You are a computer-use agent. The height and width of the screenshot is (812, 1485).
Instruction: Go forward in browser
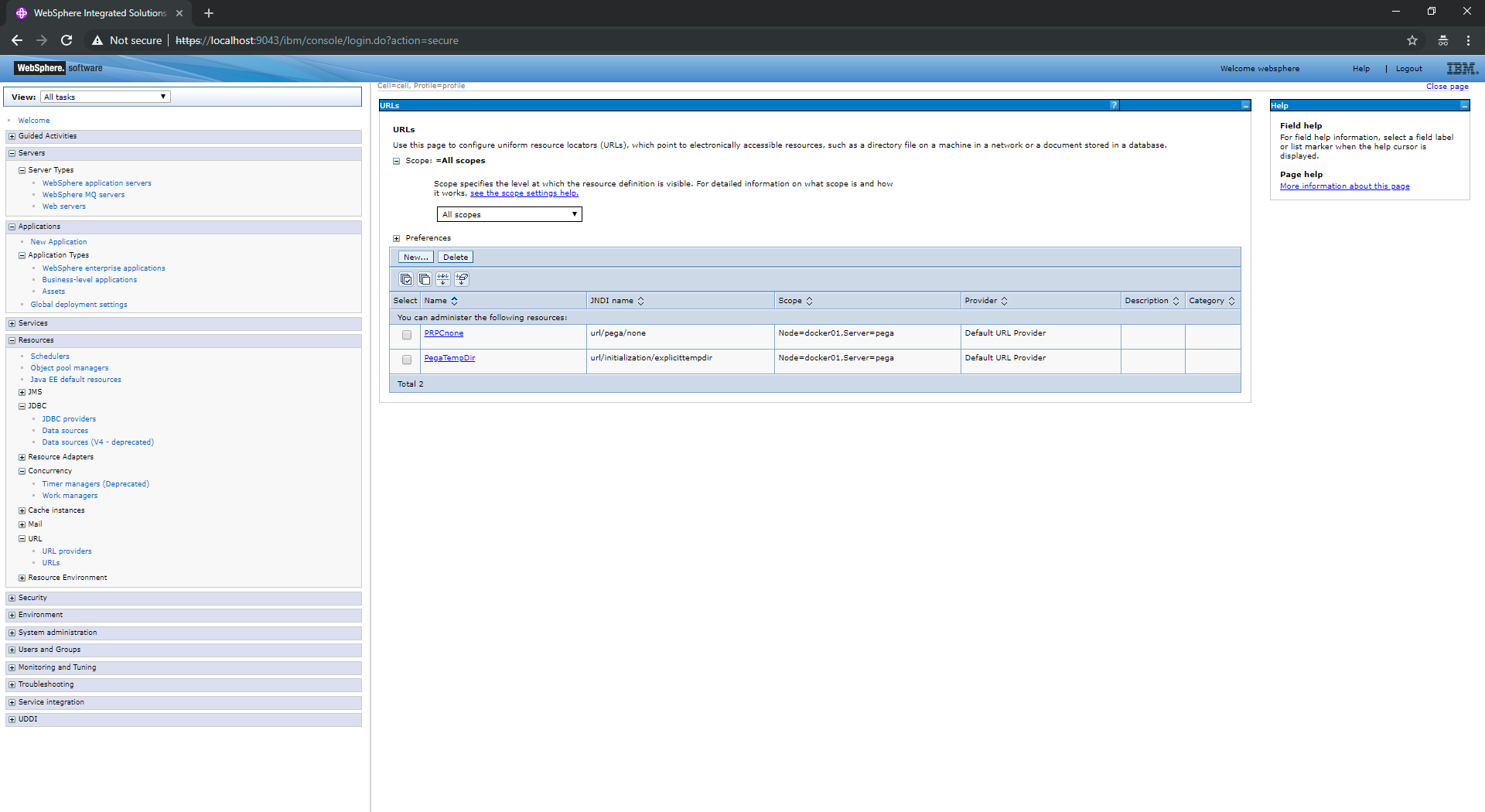42,40
